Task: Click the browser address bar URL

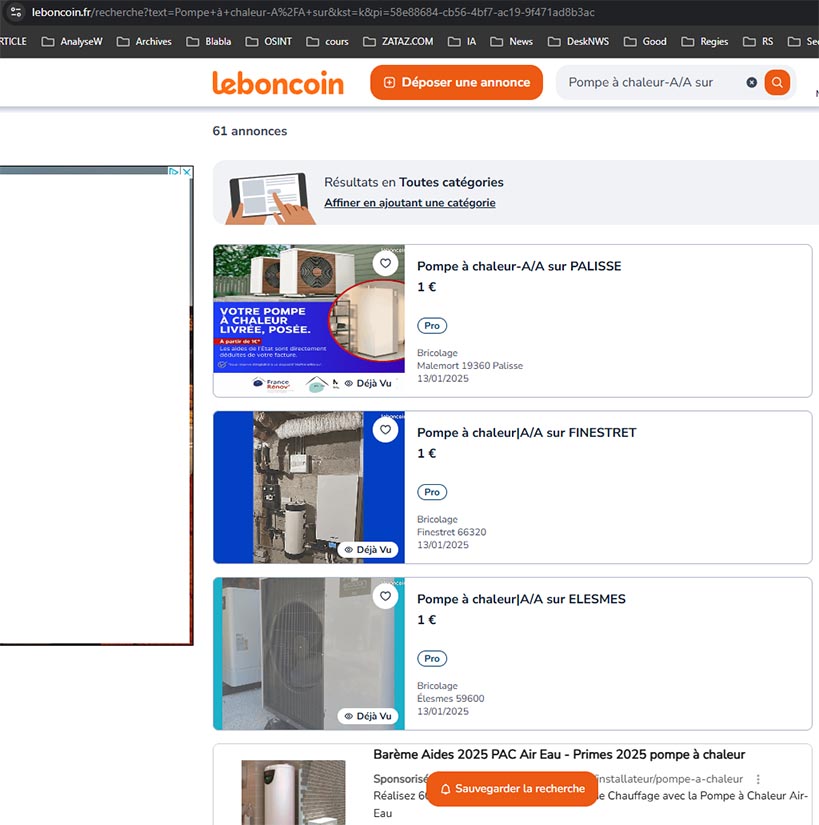Action: coord(313,12)
